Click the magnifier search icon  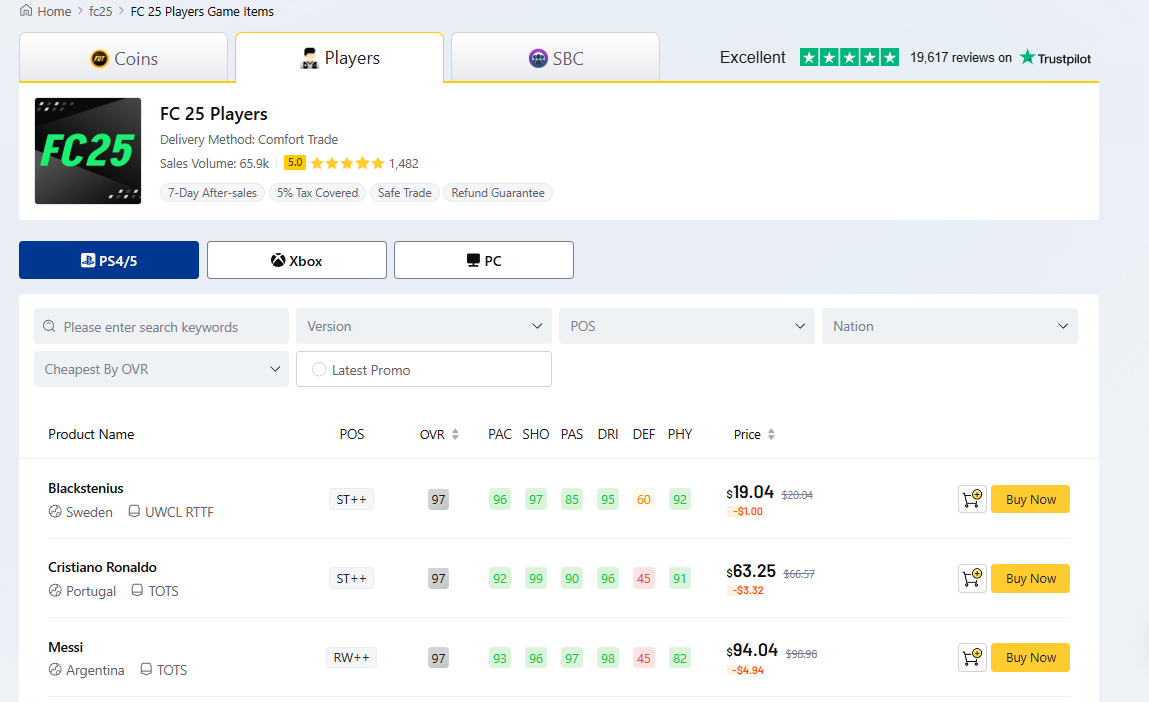click(x=49, y=326)
